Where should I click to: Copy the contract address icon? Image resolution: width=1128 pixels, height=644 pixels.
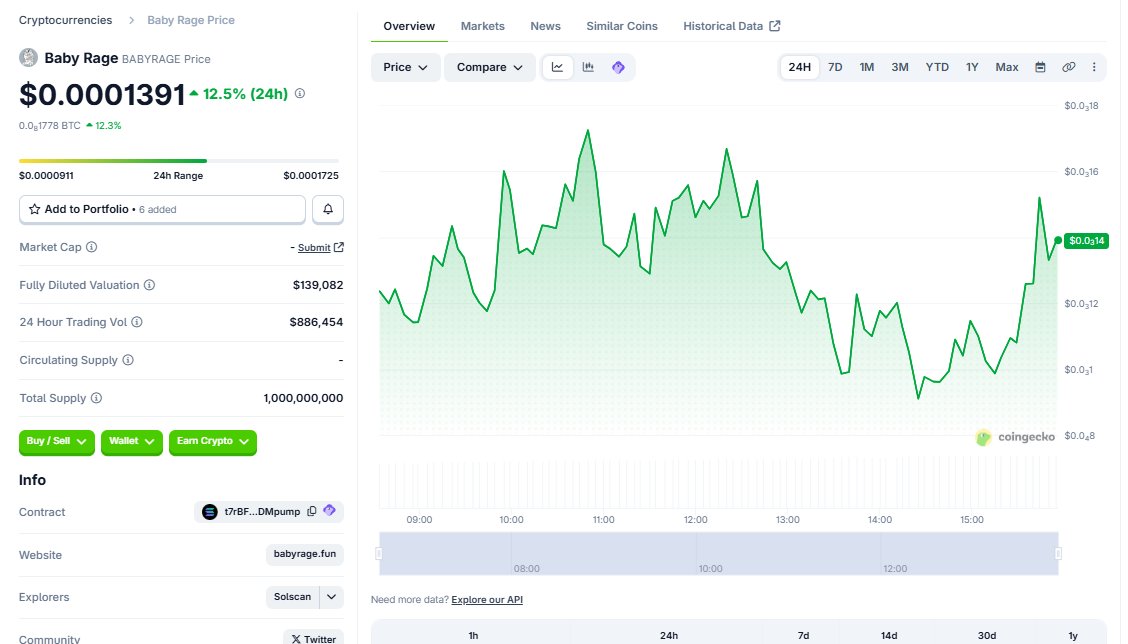311,512
